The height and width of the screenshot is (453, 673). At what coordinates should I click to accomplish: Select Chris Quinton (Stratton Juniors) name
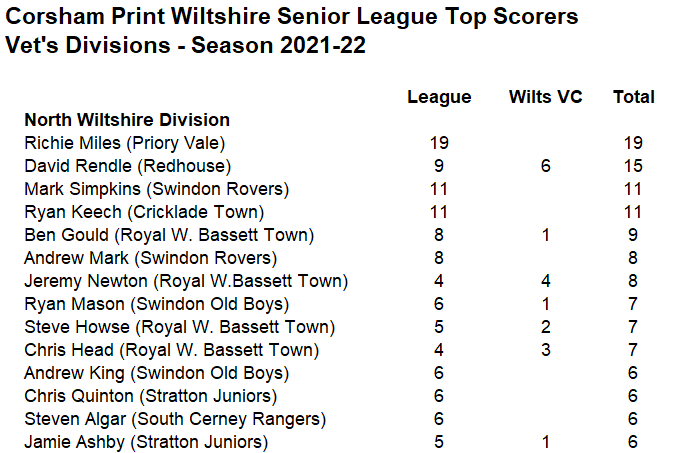coord(151,396)
